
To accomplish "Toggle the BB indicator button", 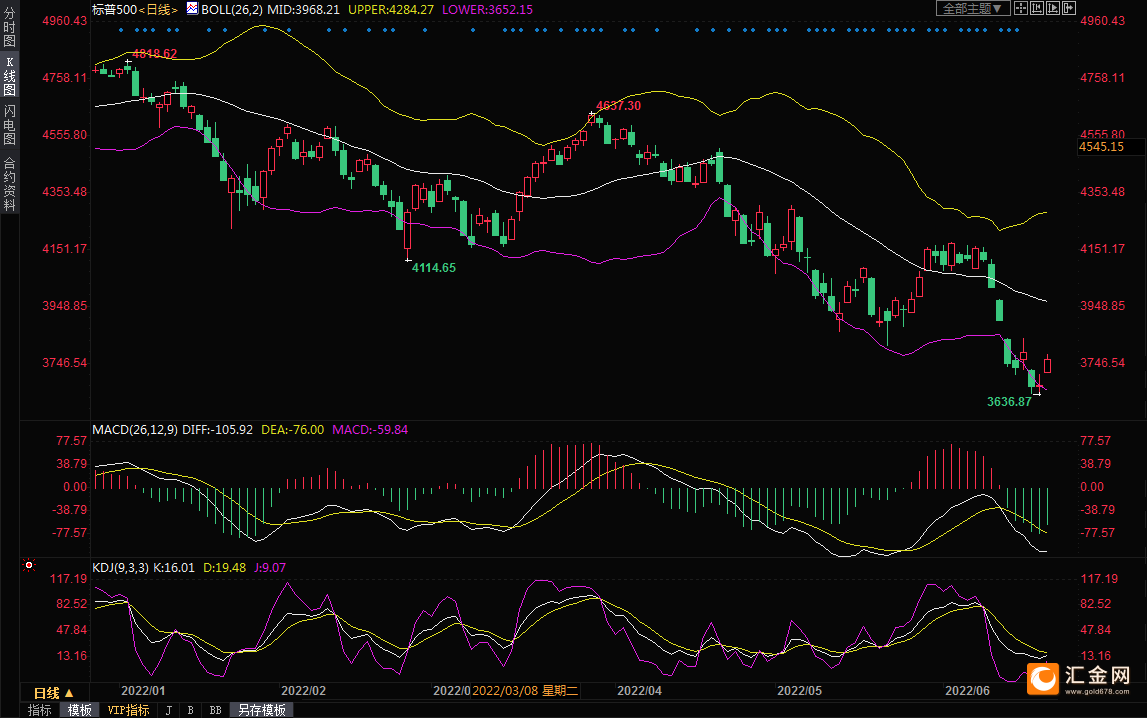I will pyautogui.click(x=215, y=710).
